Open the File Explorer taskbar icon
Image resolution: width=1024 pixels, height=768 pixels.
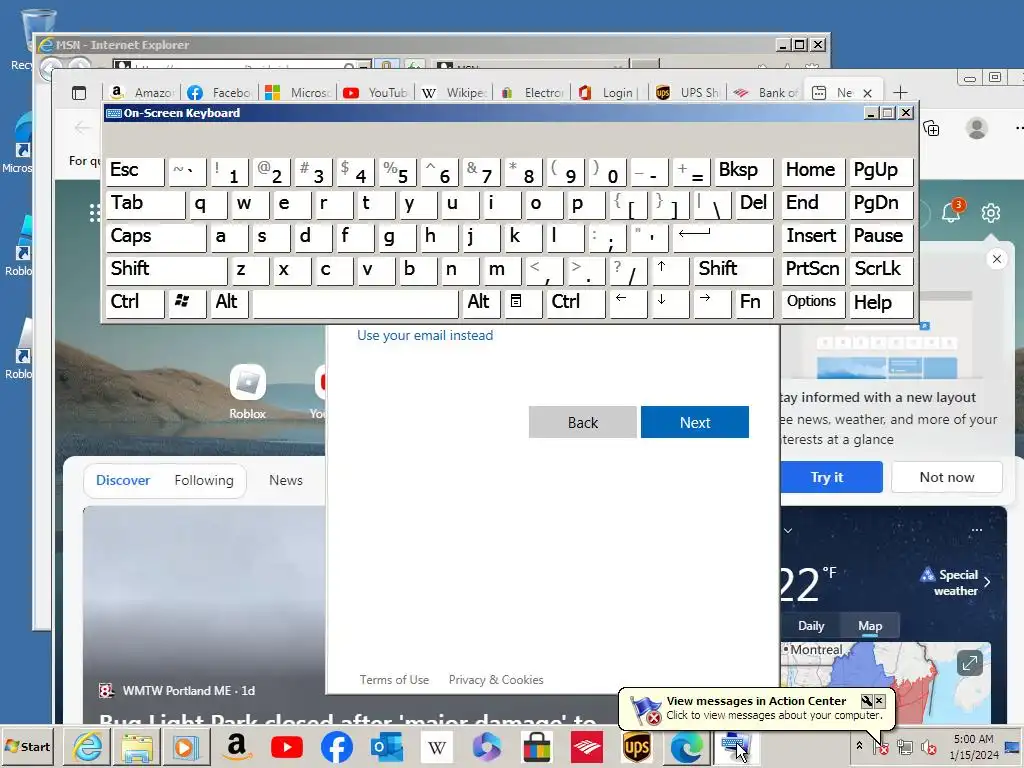[x=136, y=747]
